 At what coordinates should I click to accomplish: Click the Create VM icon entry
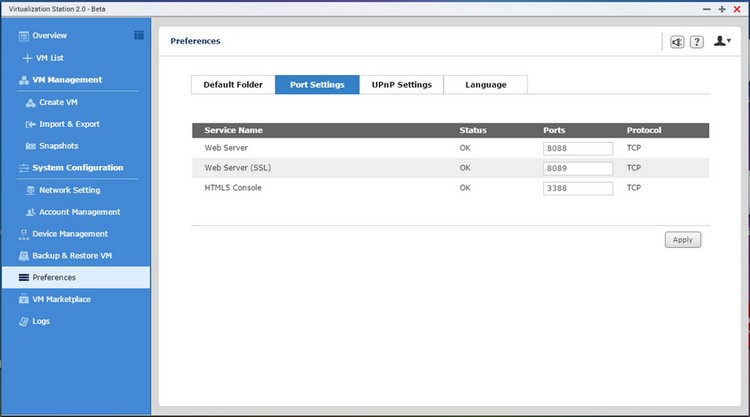coord(51,102)
